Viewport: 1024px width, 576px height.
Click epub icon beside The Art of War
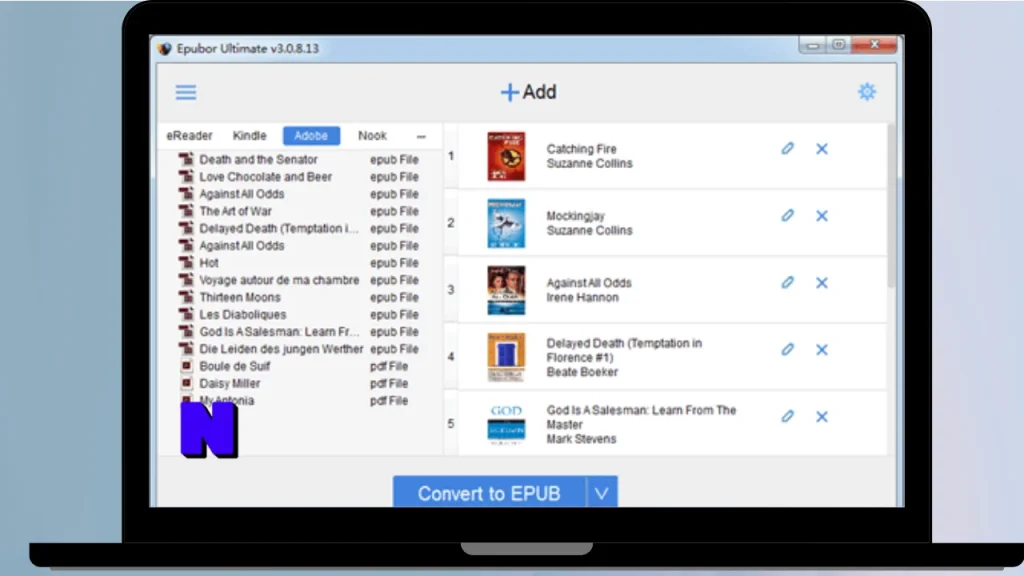pos(186,210)
